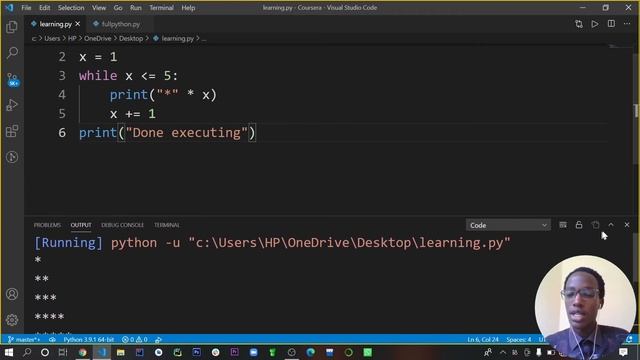Open the File menu

(x=26, y=8)
